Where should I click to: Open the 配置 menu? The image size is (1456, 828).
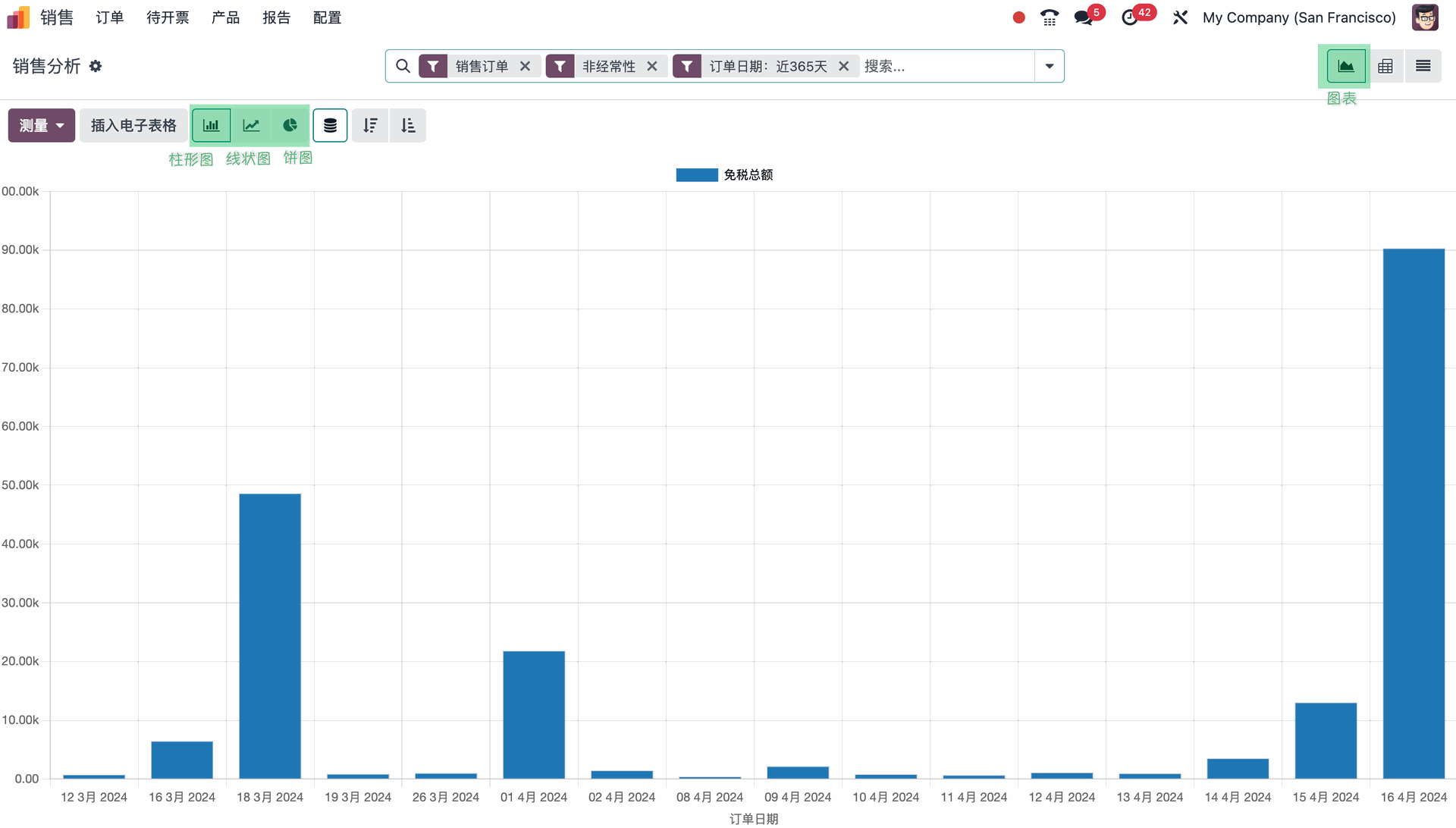[327, 17]
